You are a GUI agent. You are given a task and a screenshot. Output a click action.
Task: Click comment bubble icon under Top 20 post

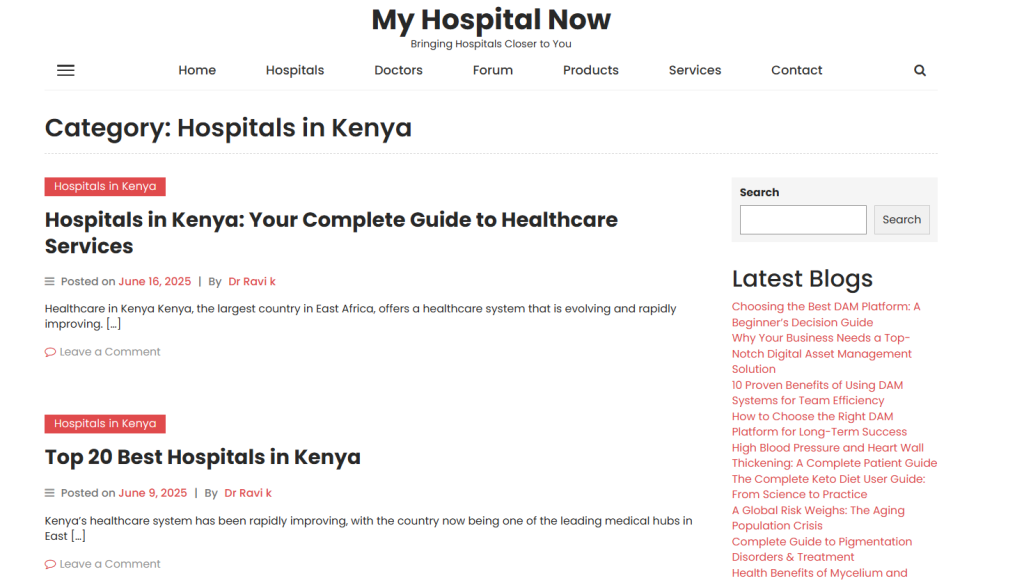pos(50,564)
